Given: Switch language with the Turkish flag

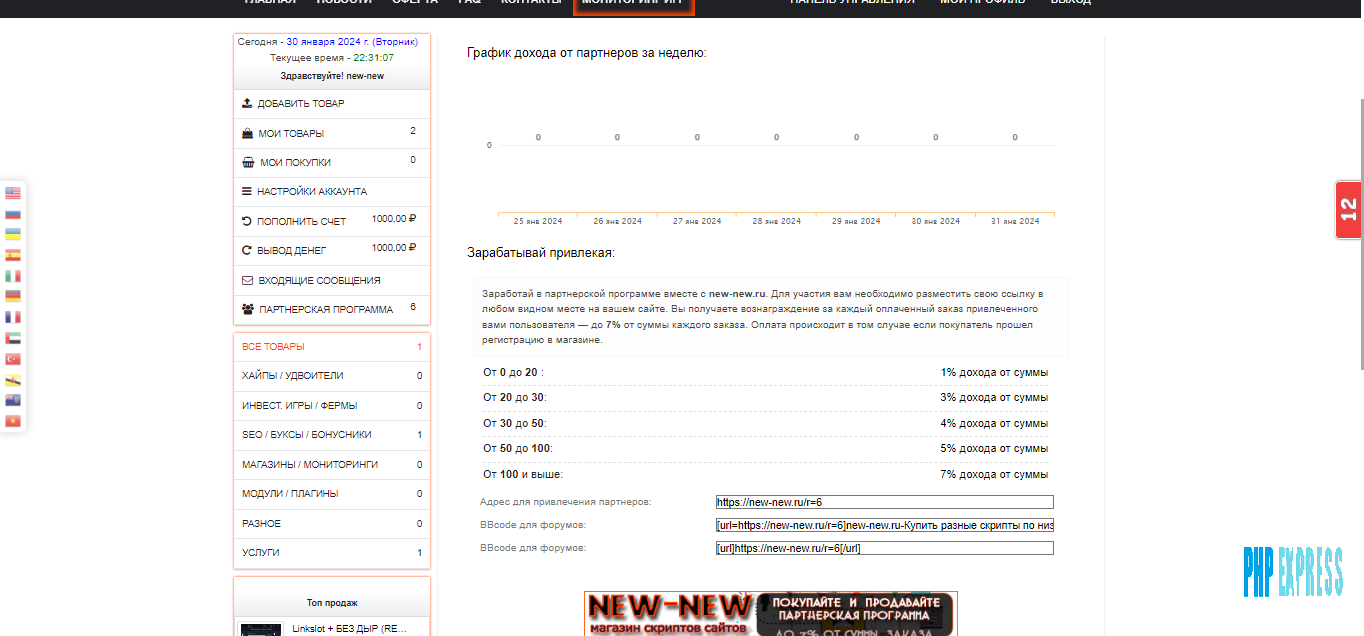Looking at the screenshot, I should pos(13,359).
